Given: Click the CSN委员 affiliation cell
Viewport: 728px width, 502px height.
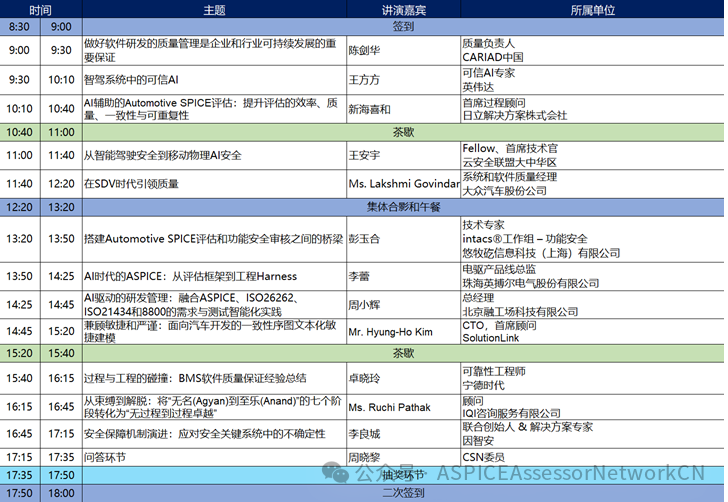Looking at the screenshot, I should (592, 457).
